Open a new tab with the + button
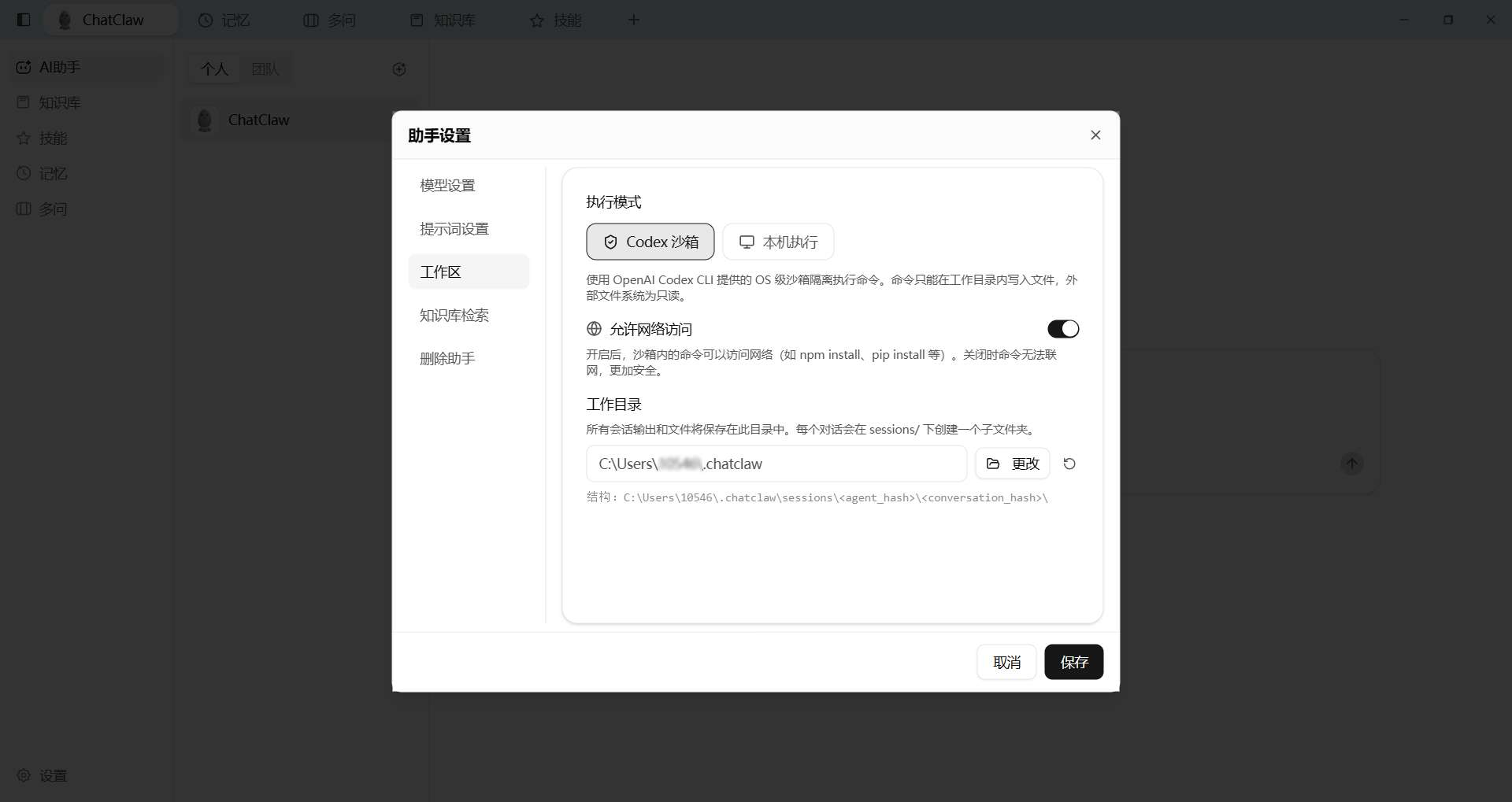 click(634, 20)
